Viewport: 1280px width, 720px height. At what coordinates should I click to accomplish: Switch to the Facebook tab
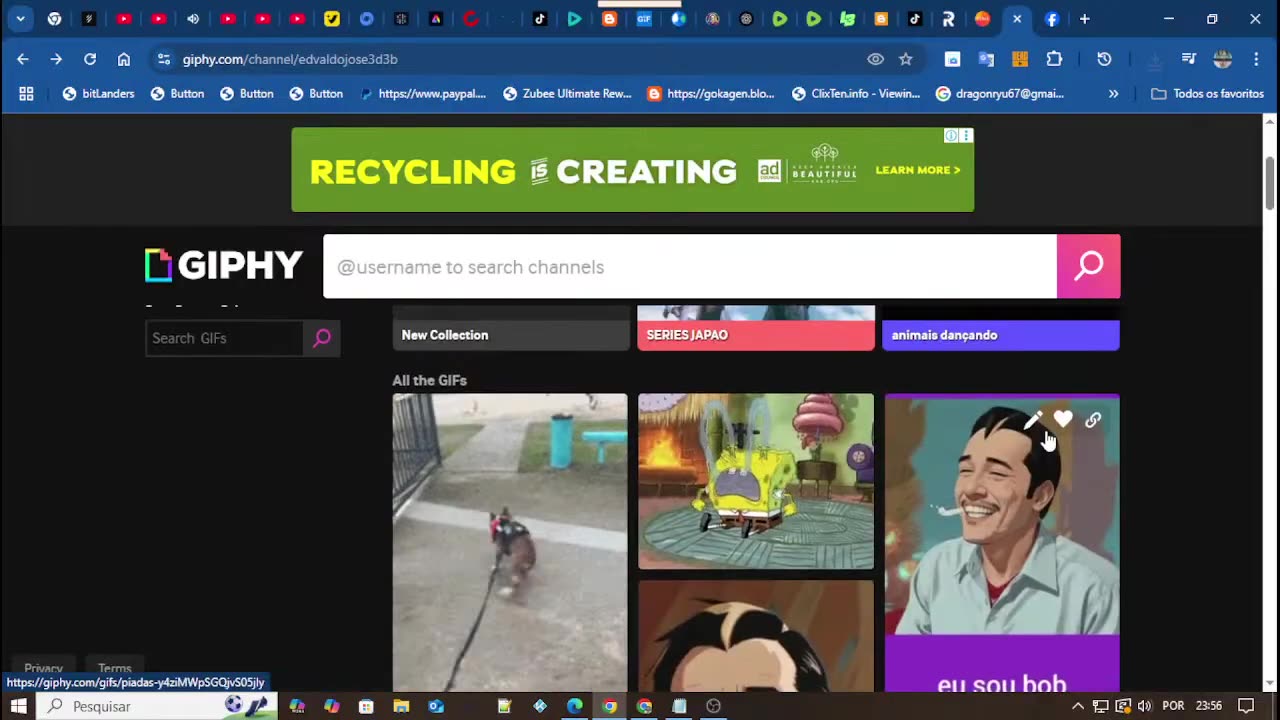(1051, 19)
